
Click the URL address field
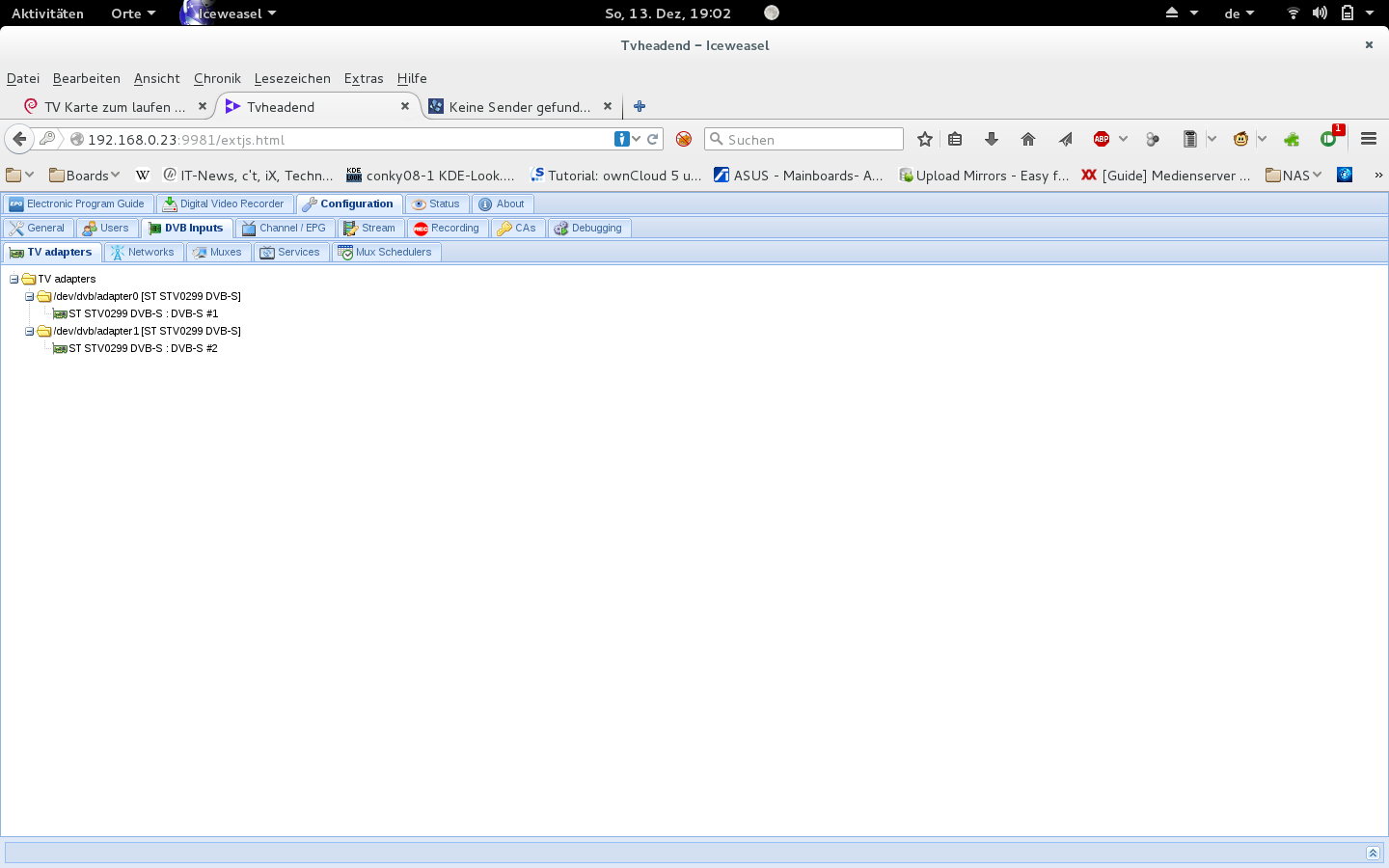tap(347, 139)
